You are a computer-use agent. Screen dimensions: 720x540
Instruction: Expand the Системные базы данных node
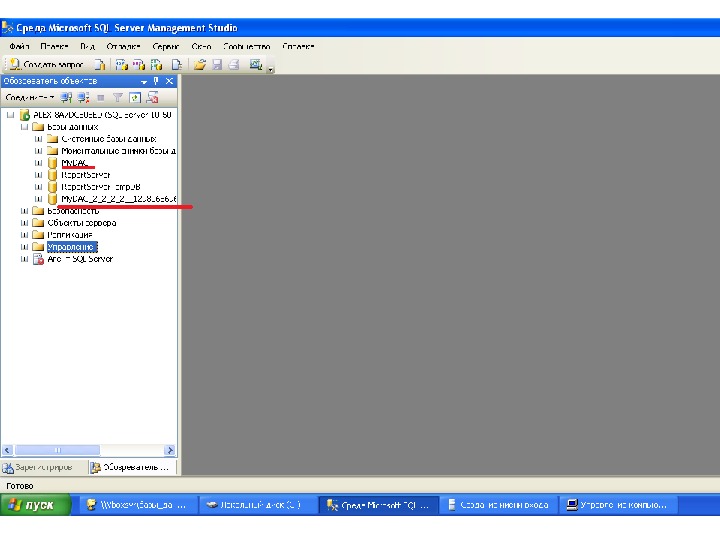[x=39, y=139]
